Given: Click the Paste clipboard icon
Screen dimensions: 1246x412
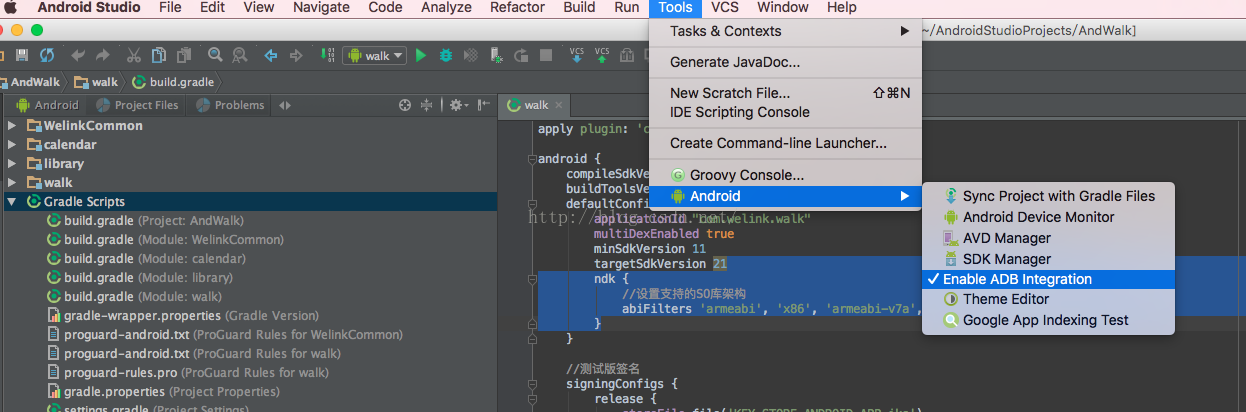Looking at the screenshot, I should click(184, 56).
